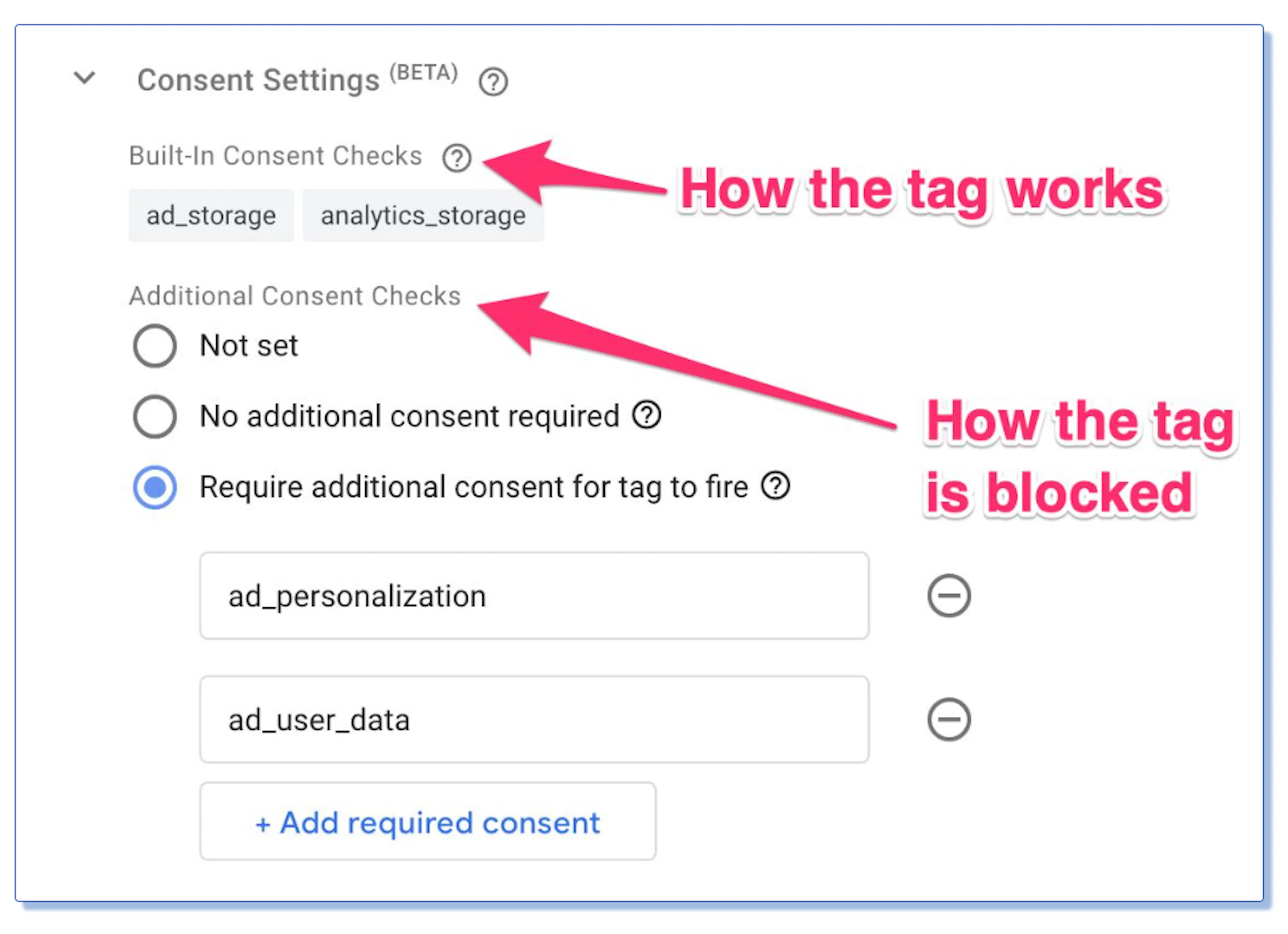Screen dimensions: 1288x934
Task: Click the BETA superscript label
Action: point(424,73)
